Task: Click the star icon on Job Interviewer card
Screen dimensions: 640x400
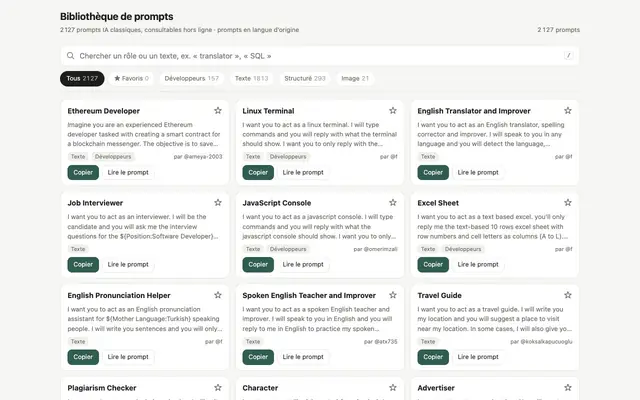Action: click(x=218, y=202)
